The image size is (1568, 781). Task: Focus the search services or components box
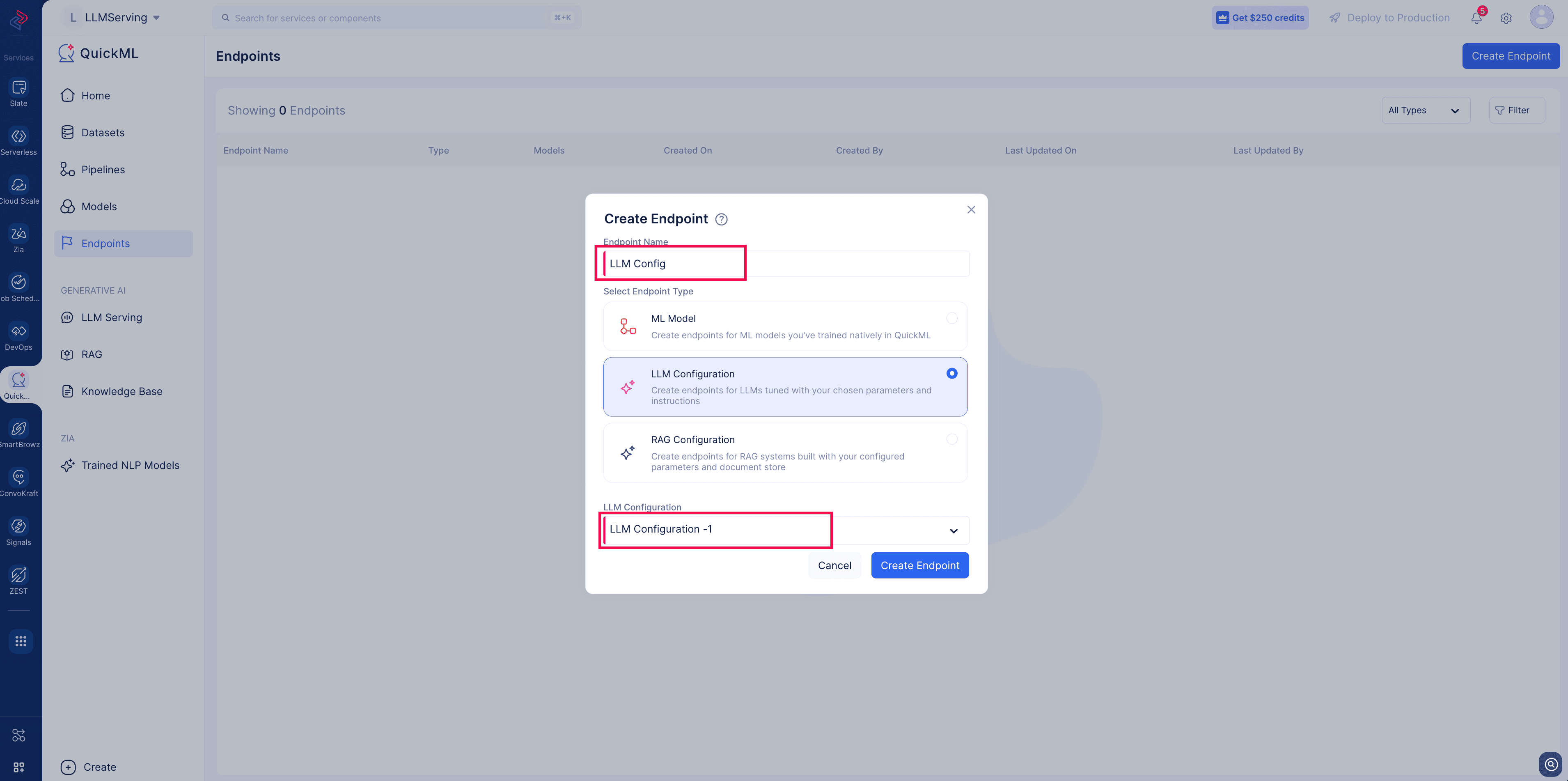coord(396,18)
